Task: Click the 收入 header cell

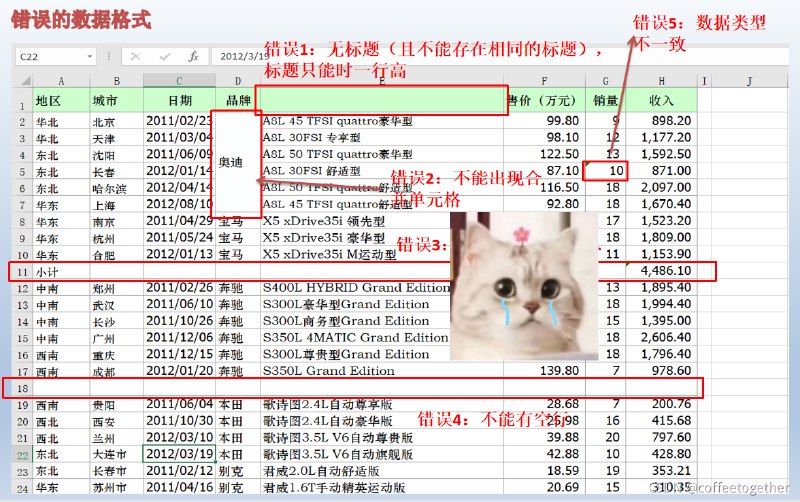Action: [x=661, y=100]
